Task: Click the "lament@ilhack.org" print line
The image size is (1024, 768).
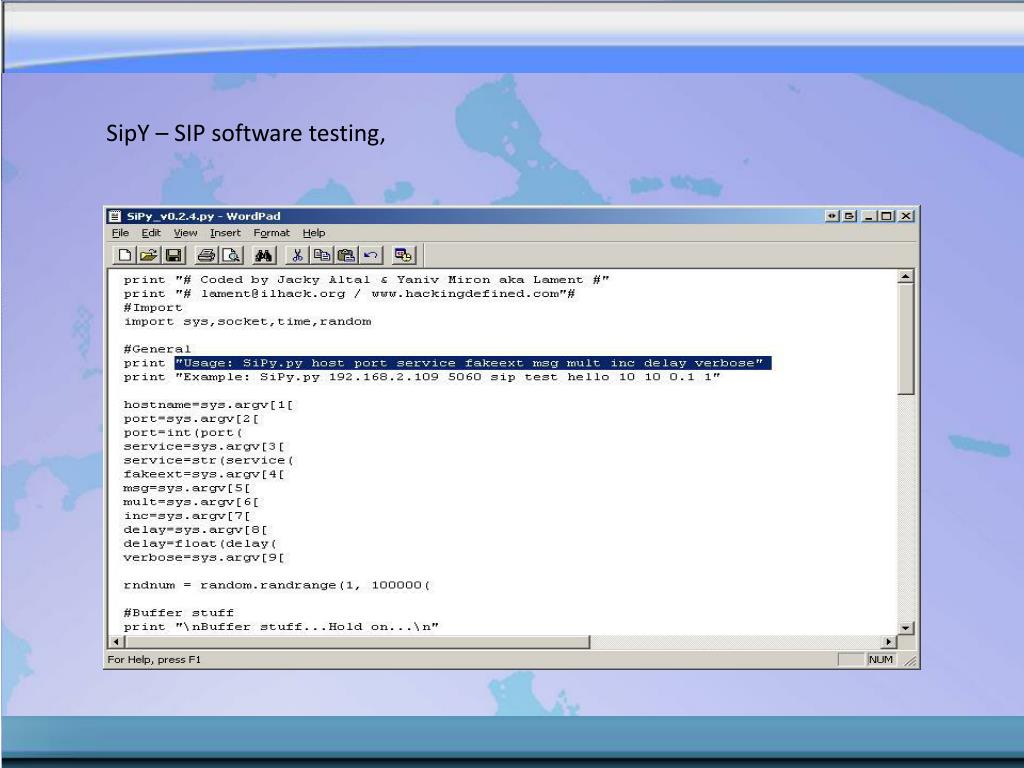Action: pos(349,294)
